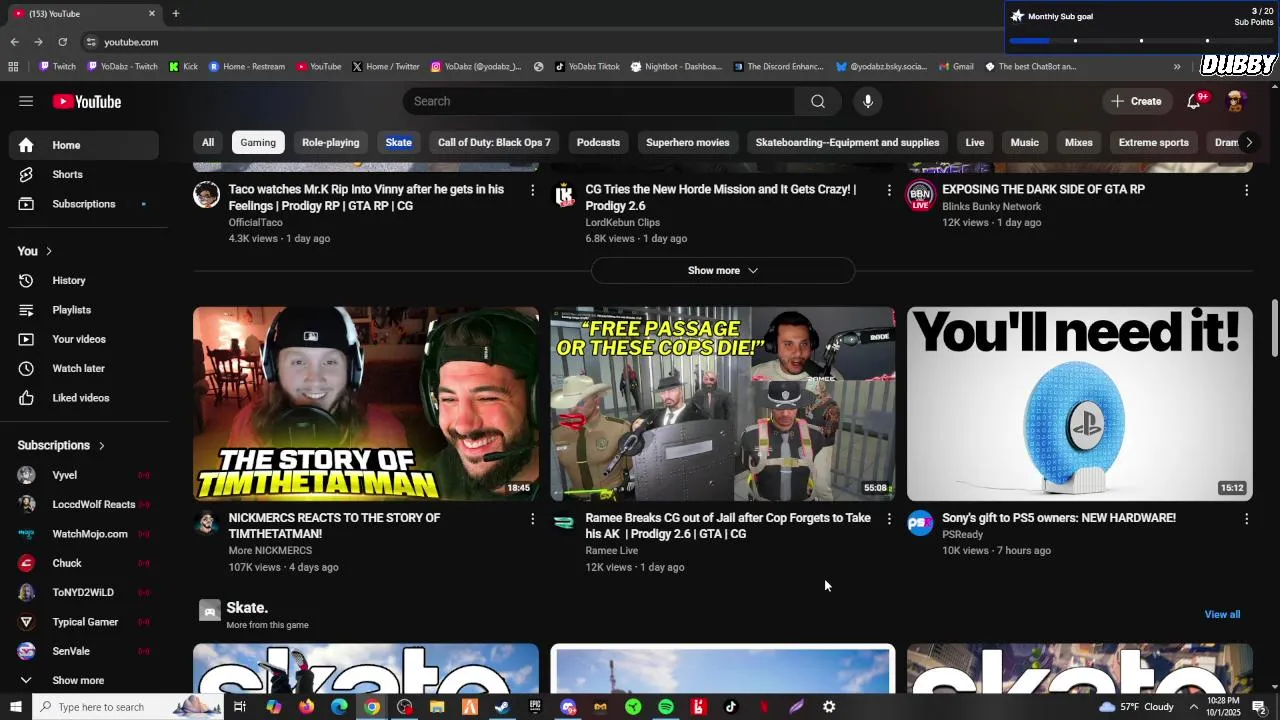Click the search magnifier button
The image size is (1280, 720).
818,101
